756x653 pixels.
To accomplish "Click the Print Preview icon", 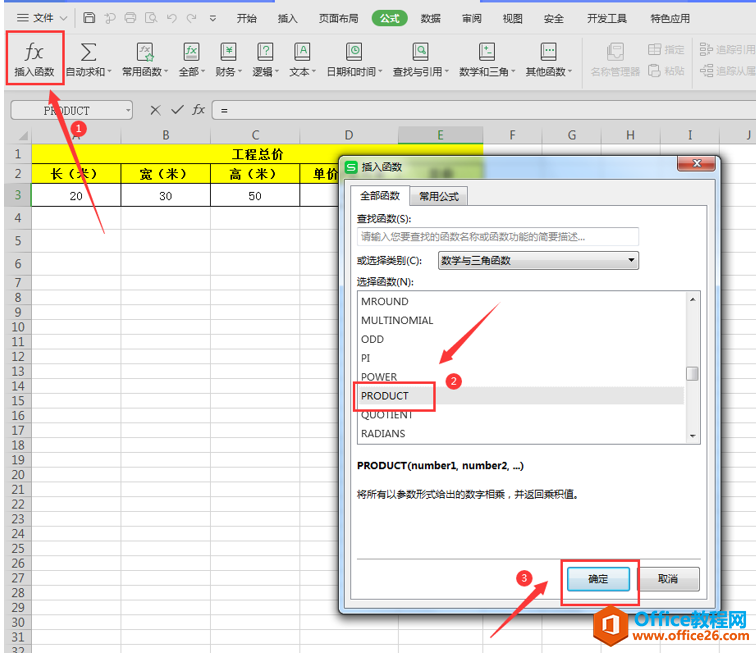I will (x=151, y=18).
